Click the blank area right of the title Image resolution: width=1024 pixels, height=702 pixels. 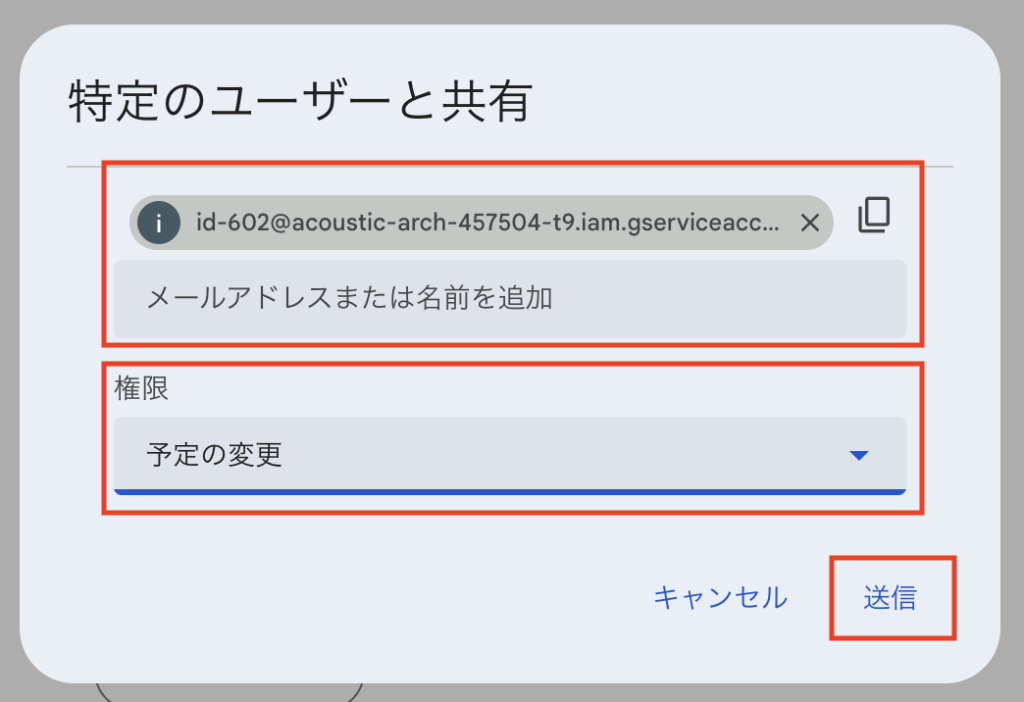point(751,101)
